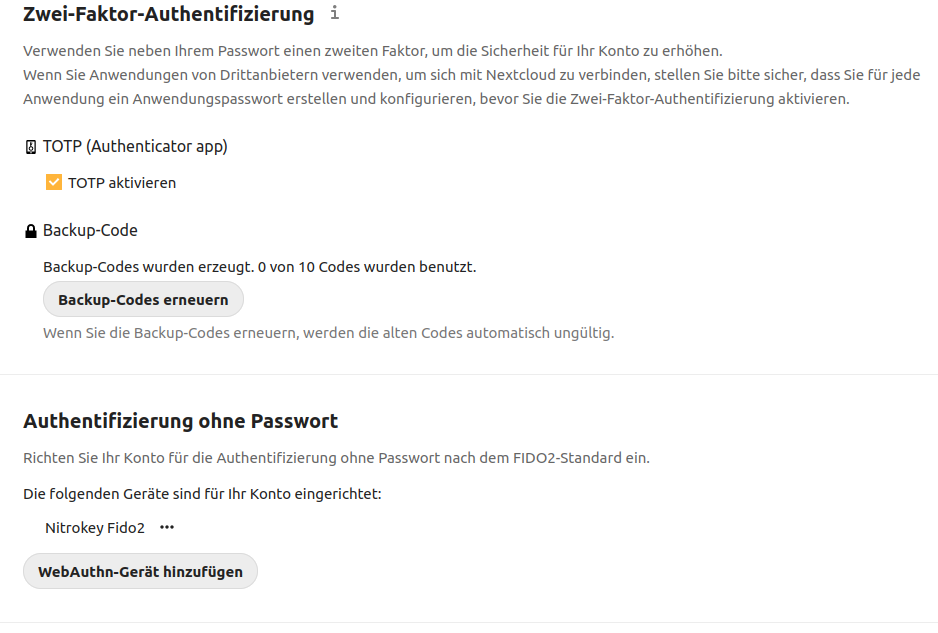This screenshot has height=633, width=938.
Task: Click the TOTP authenticator app icon
Action: coord(31,147)
